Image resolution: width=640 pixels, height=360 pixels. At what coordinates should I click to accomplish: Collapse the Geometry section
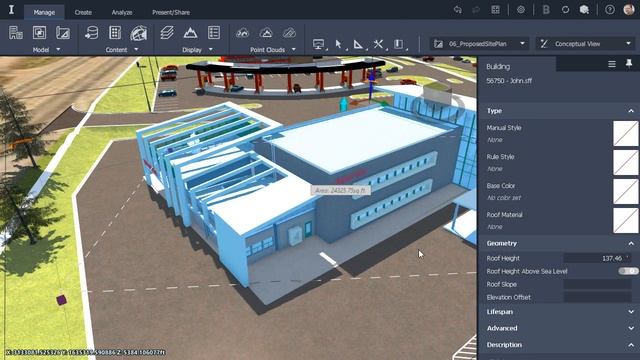click(631, 243)
